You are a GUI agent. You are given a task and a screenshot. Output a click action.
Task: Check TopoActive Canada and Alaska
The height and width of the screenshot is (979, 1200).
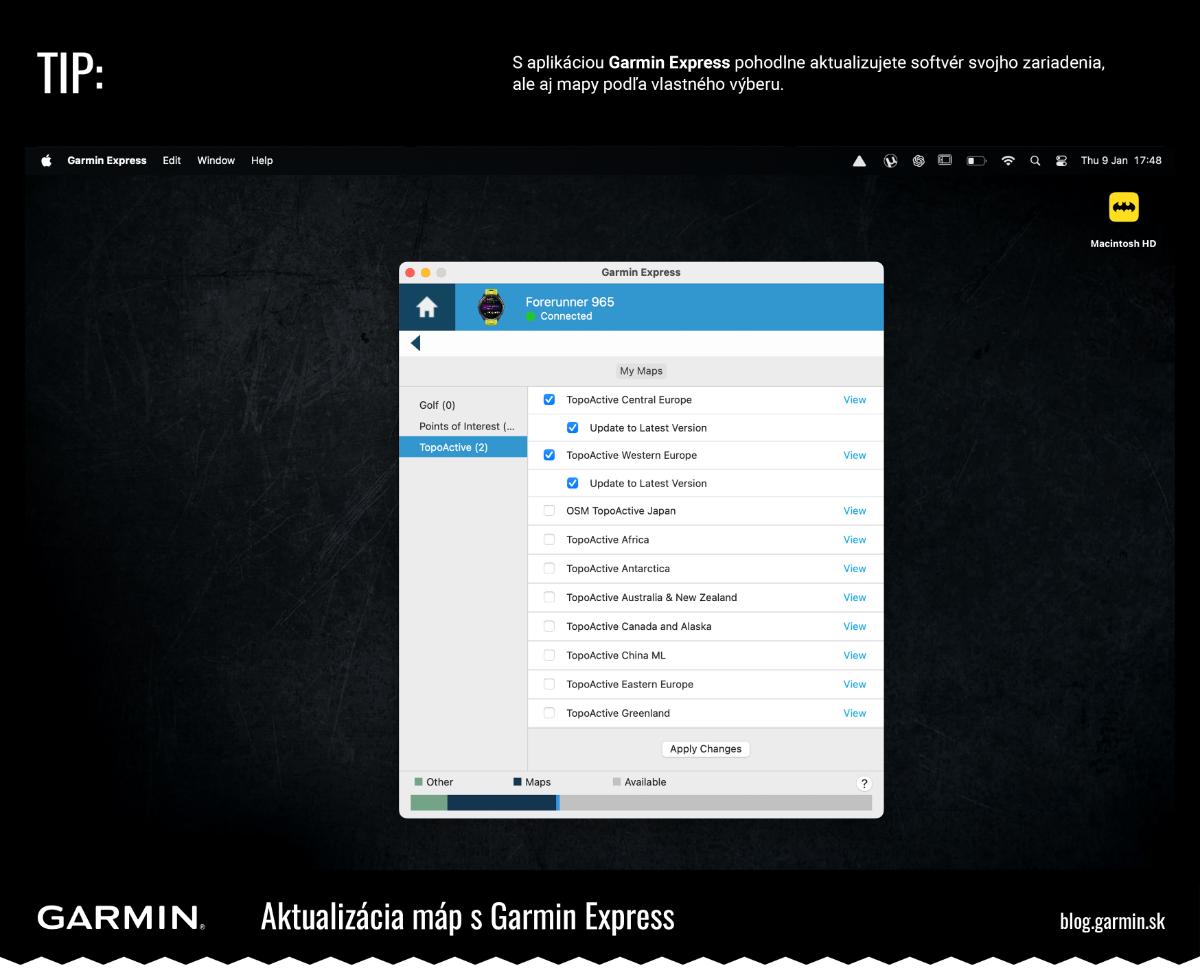549,627
